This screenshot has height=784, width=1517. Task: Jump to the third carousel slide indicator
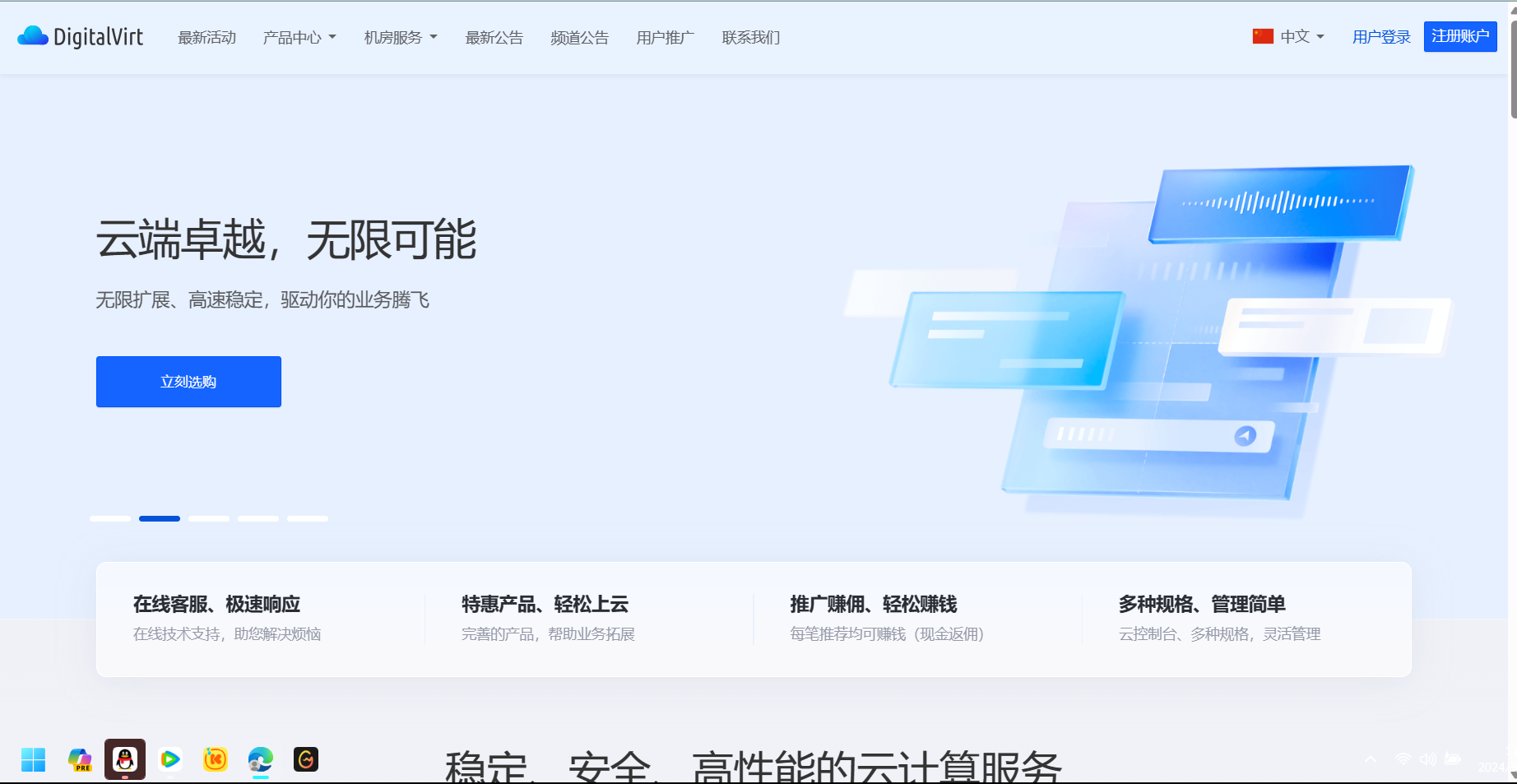(209, 518)
